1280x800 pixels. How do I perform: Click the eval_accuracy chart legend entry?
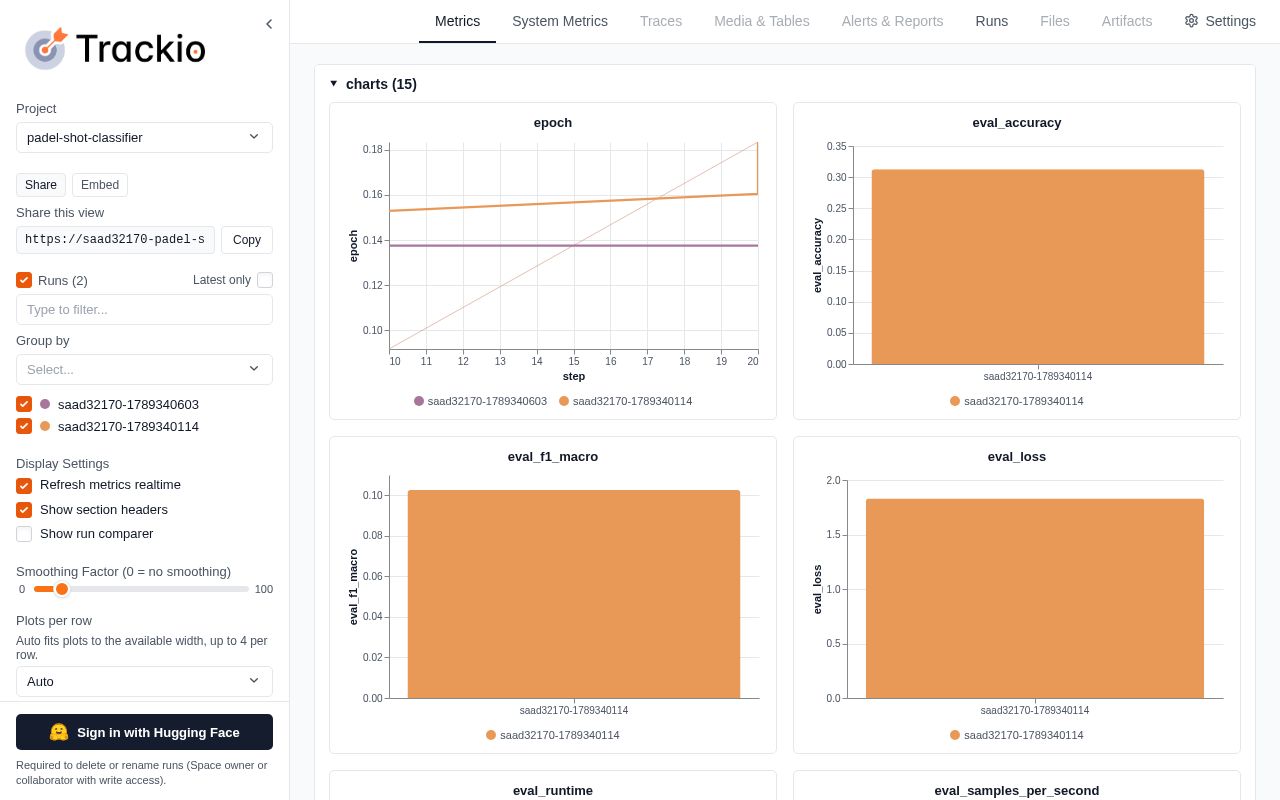point(1017,401)
